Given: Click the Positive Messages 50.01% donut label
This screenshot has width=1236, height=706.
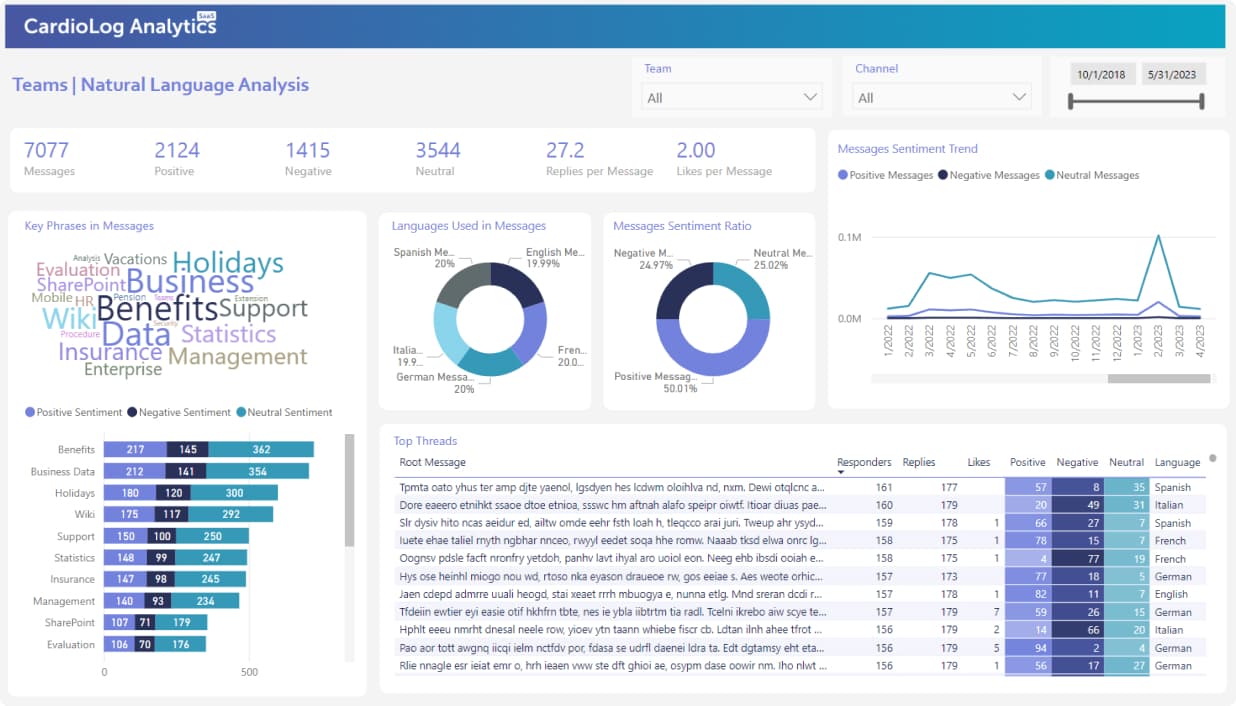Looking at the screenshot, I should (655, 382).
